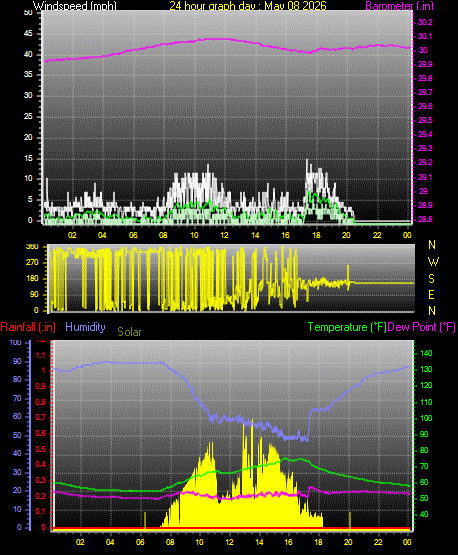The image size is (458, 555).
Task: Click the '45' windspeed axis value
Action: point(28,34)
